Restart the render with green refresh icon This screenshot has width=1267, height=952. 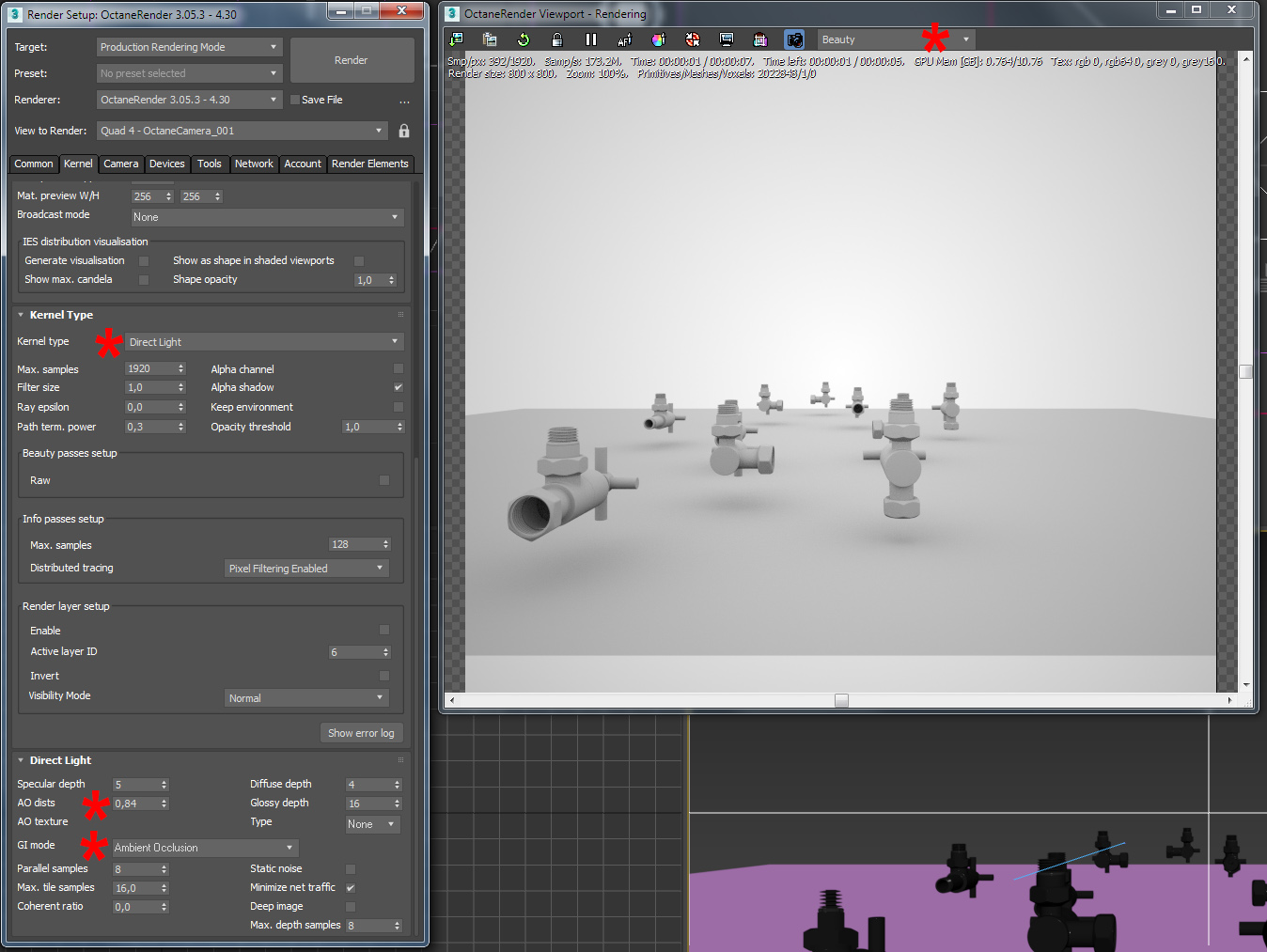[524, 39]
